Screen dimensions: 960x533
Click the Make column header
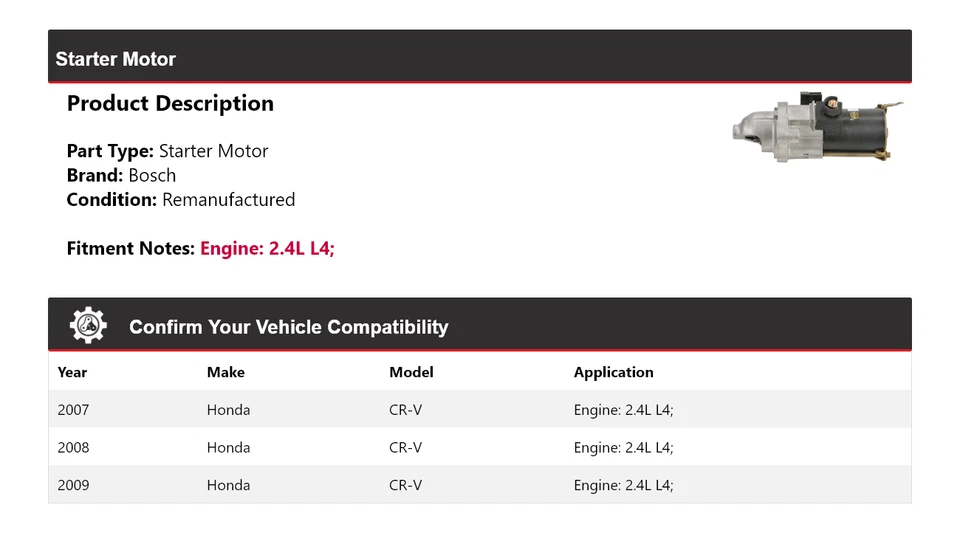coord(226,372)
